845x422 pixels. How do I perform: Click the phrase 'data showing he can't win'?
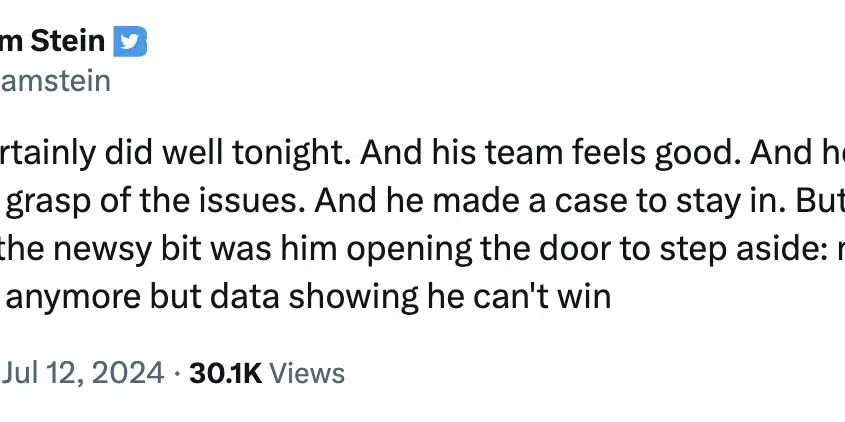coord(450,297)
